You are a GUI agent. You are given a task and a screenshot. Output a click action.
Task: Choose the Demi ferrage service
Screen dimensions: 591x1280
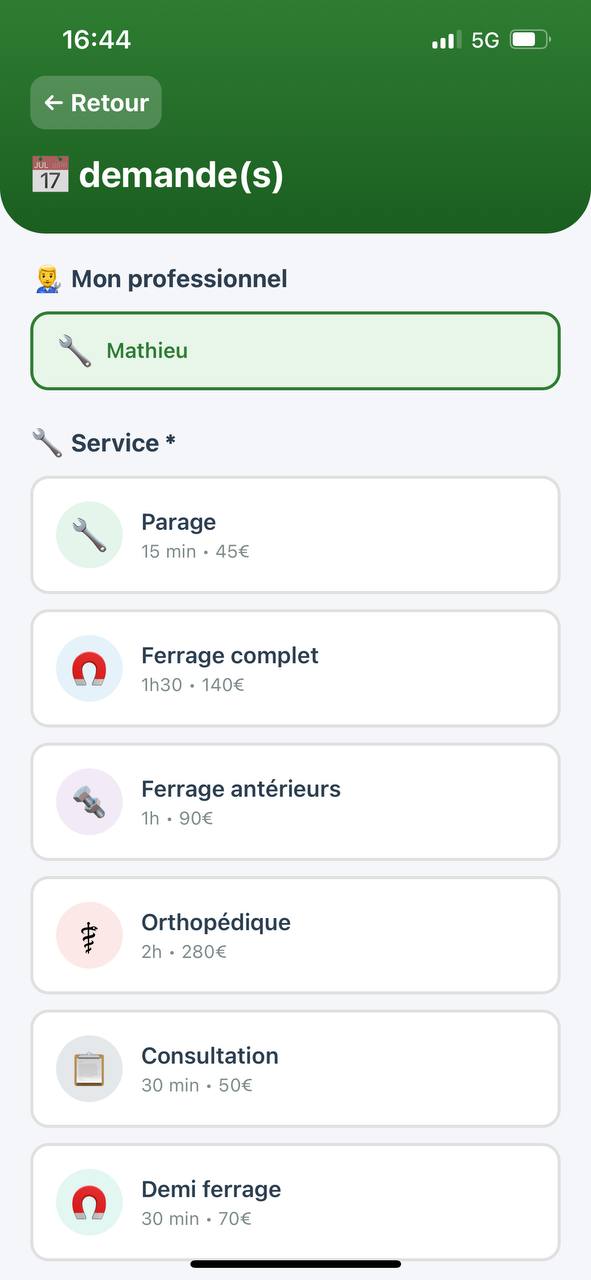pos(295,1202)
